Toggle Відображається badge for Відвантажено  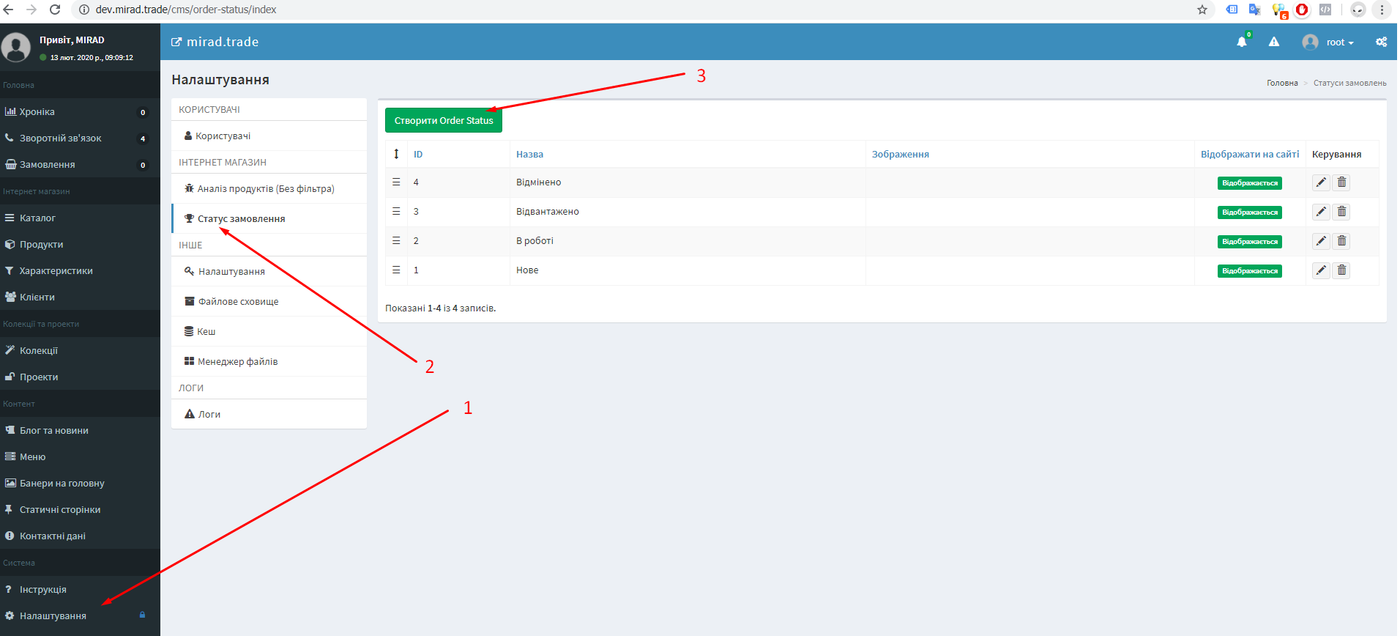coord(1249,212)
